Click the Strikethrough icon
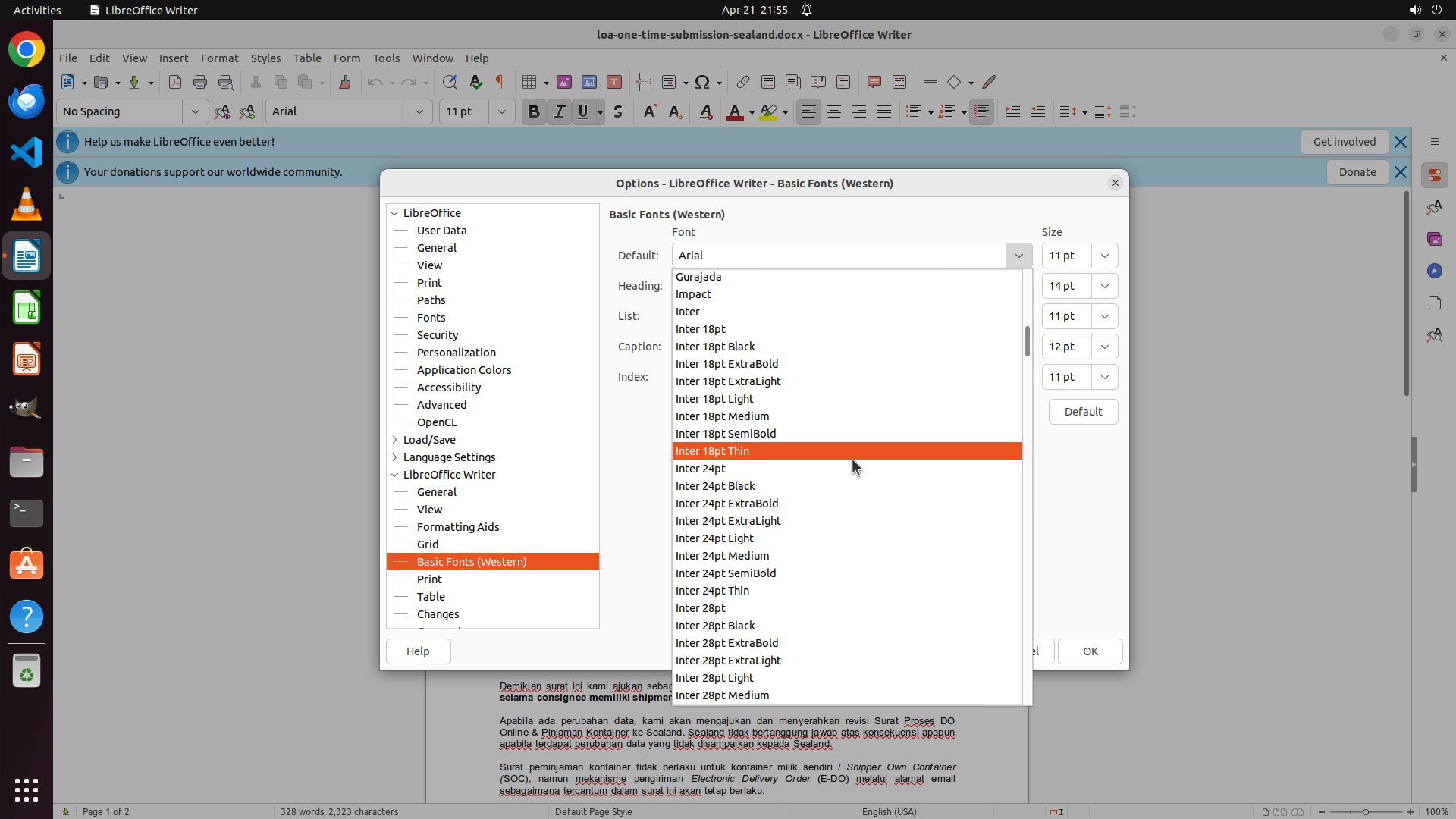 [x=618, y=111]
